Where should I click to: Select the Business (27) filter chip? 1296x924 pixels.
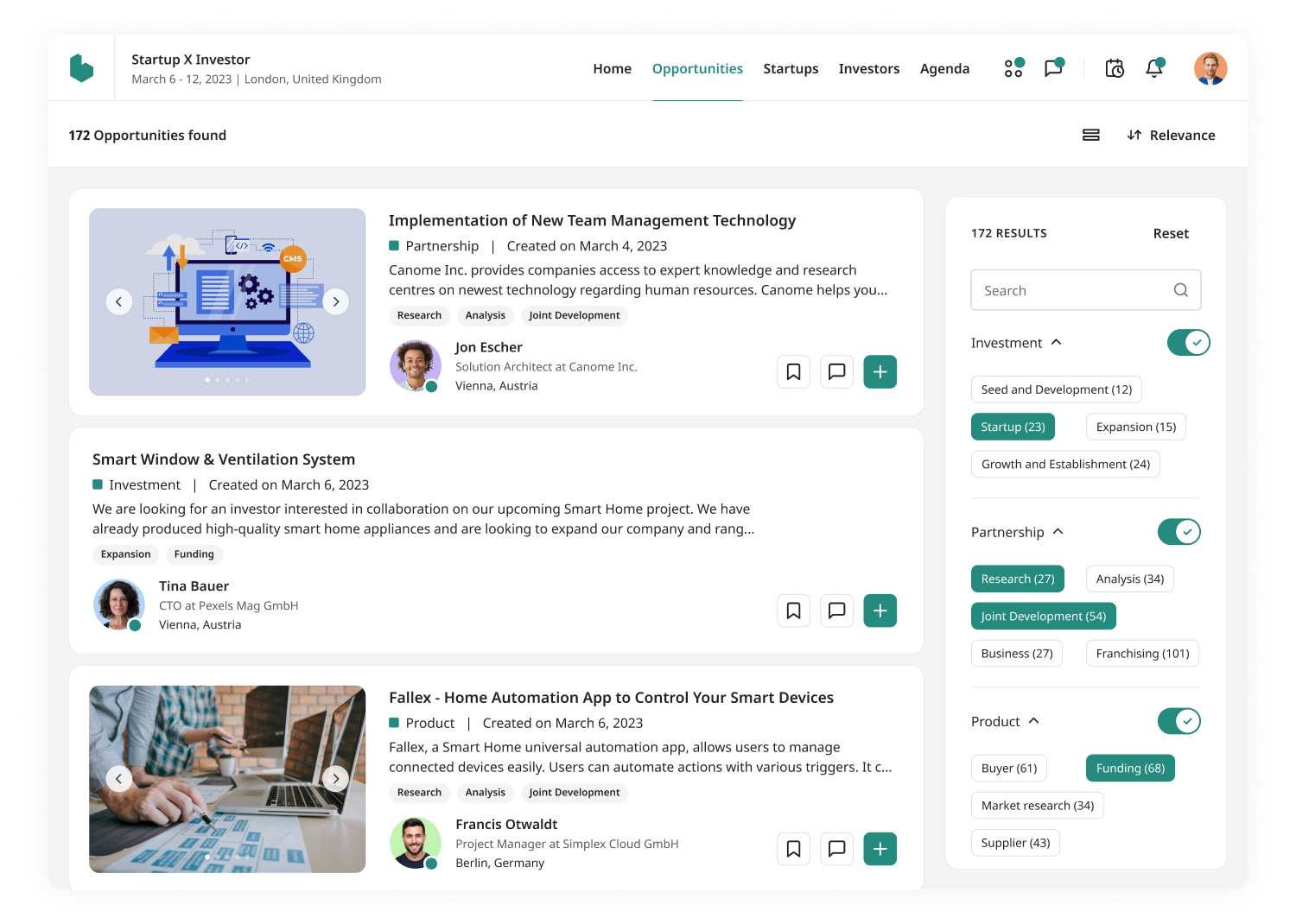(x=1017, y=653)
